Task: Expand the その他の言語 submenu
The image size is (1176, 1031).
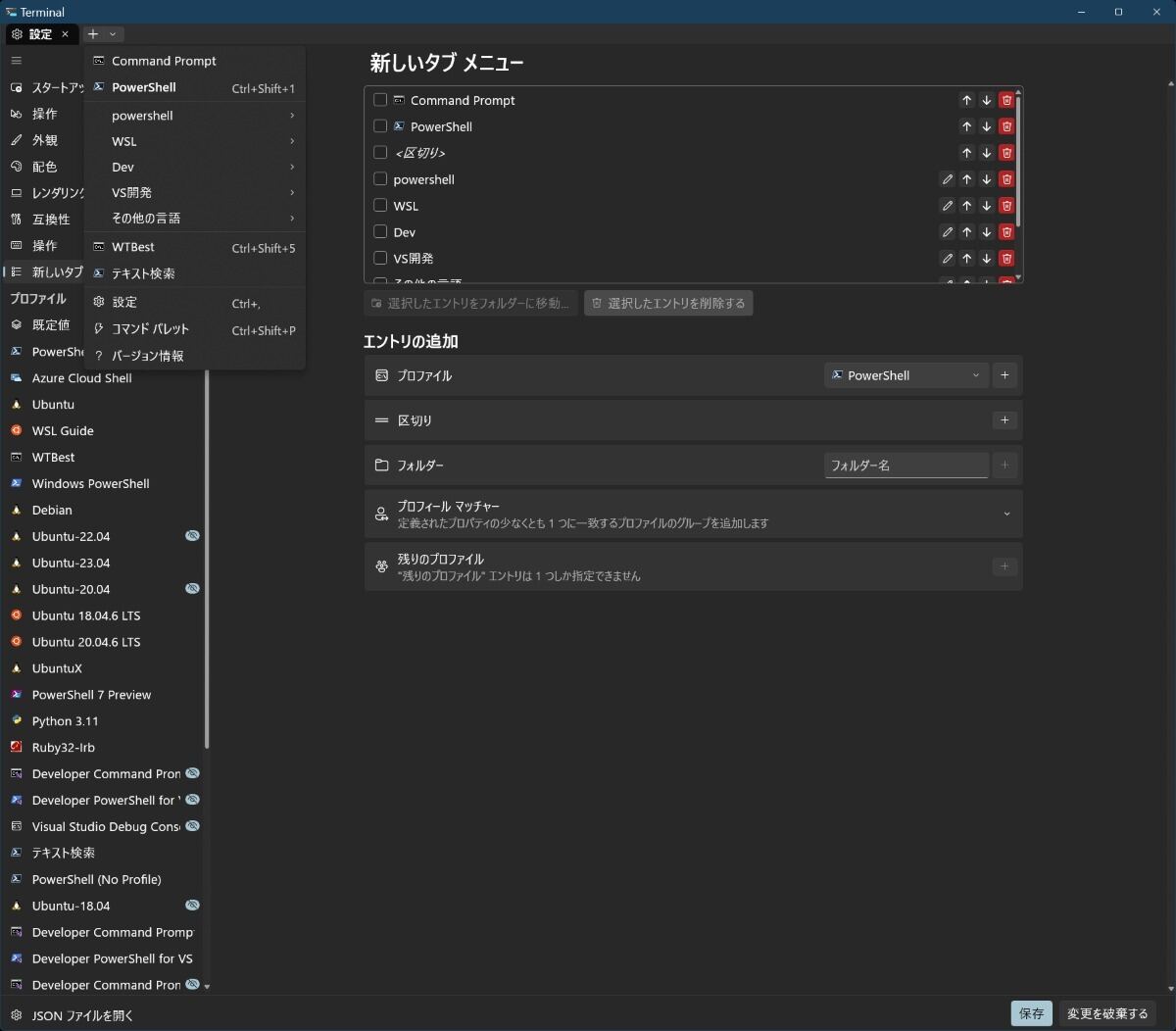Action: [195, 218]
